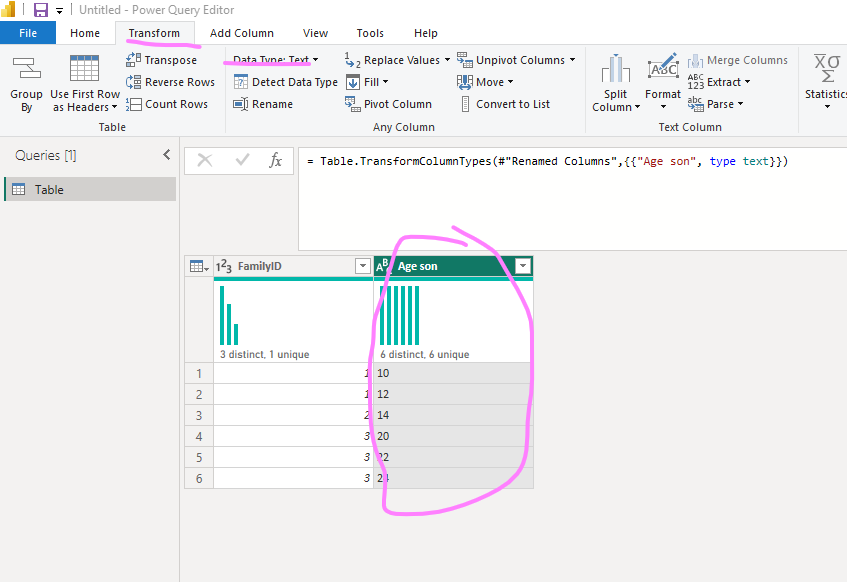Click the Age son cell with value 12
The height and width of the screenshot is (582, 847).
453,394
